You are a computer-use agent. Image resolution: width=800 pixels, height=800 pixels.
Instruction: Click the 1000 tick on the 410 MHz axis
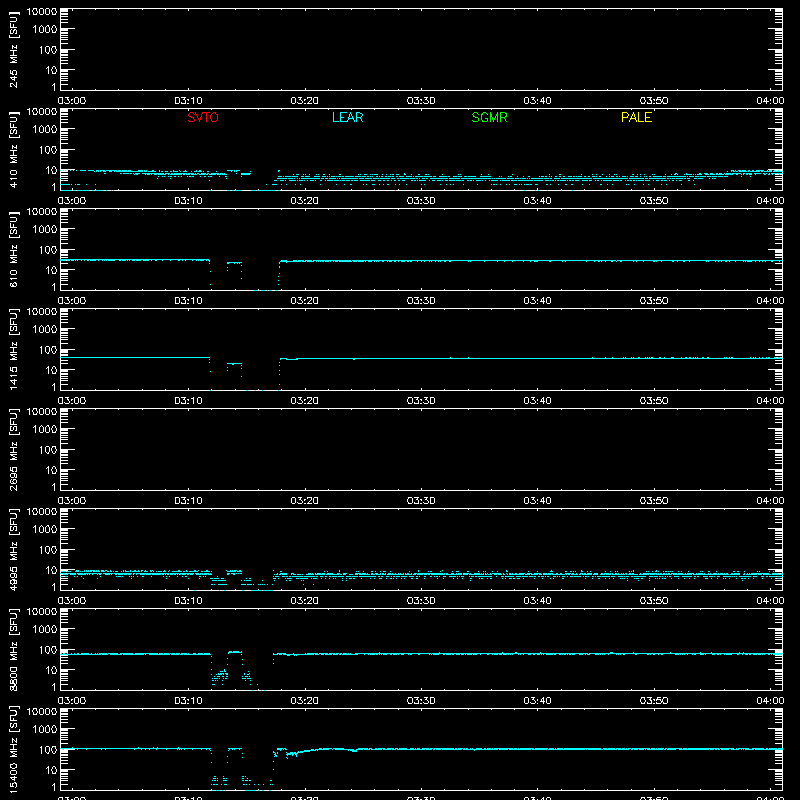[x=45, y=130]
